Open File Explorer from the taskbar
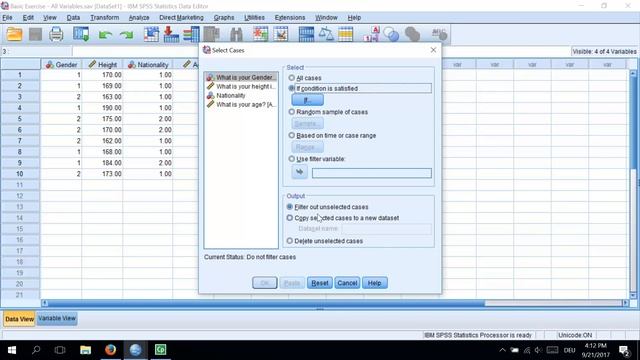The height and width of the screenshot is (360, 640). point(85,350)
